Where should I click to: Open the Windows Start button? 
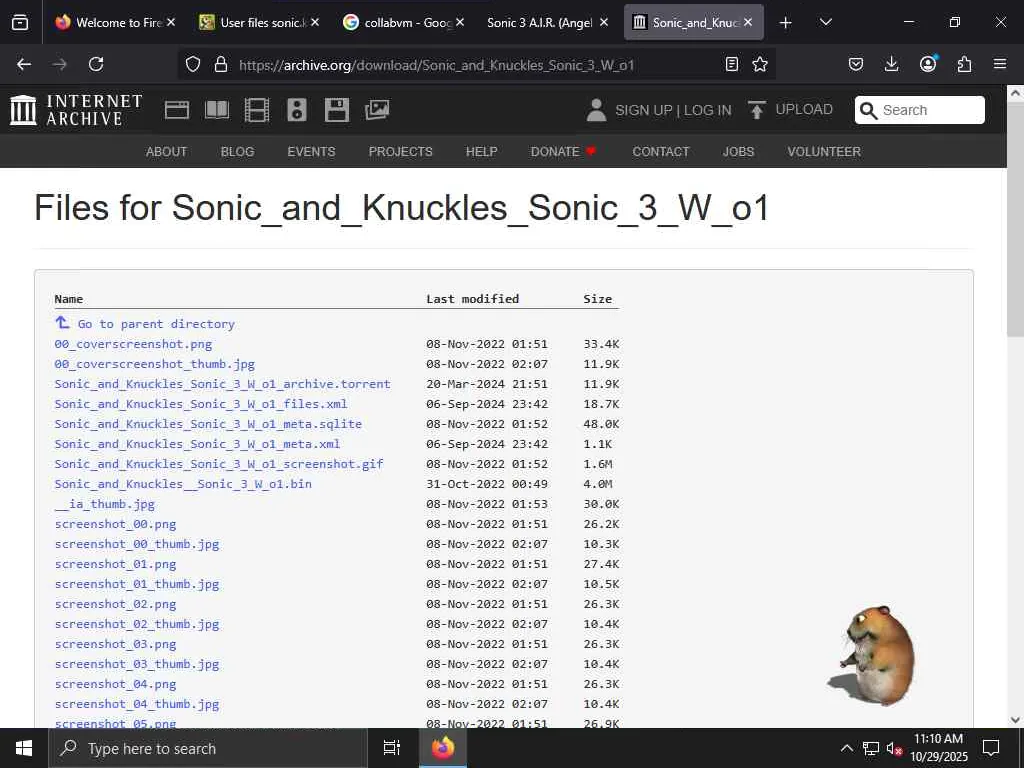[24, 748]
